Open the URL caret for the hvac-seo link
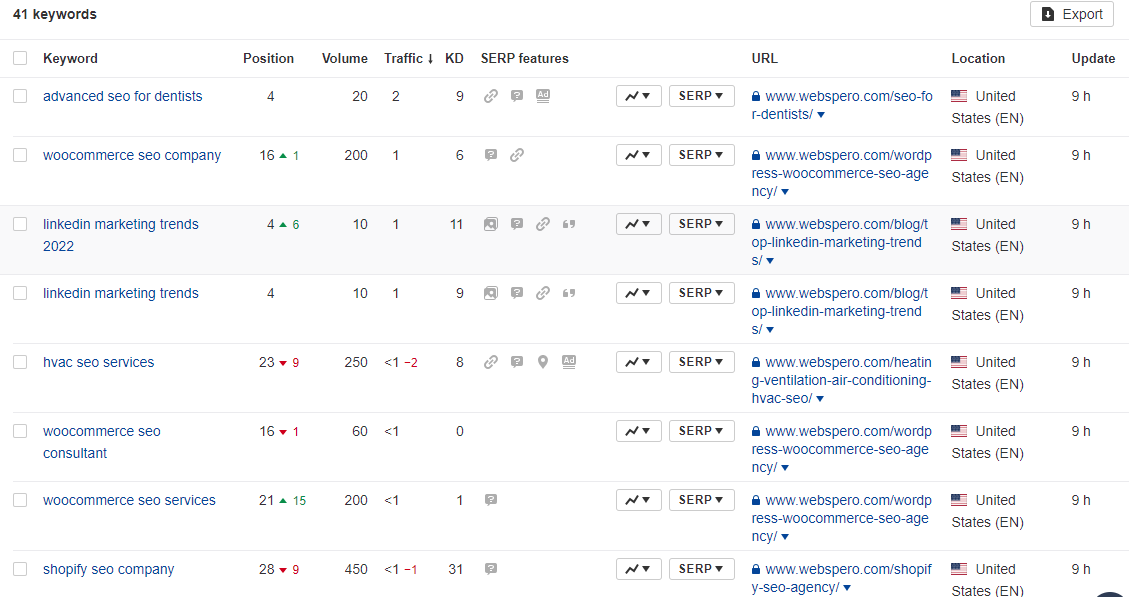The width and height of the screenshot is (1129, 597). click(820, 399)
